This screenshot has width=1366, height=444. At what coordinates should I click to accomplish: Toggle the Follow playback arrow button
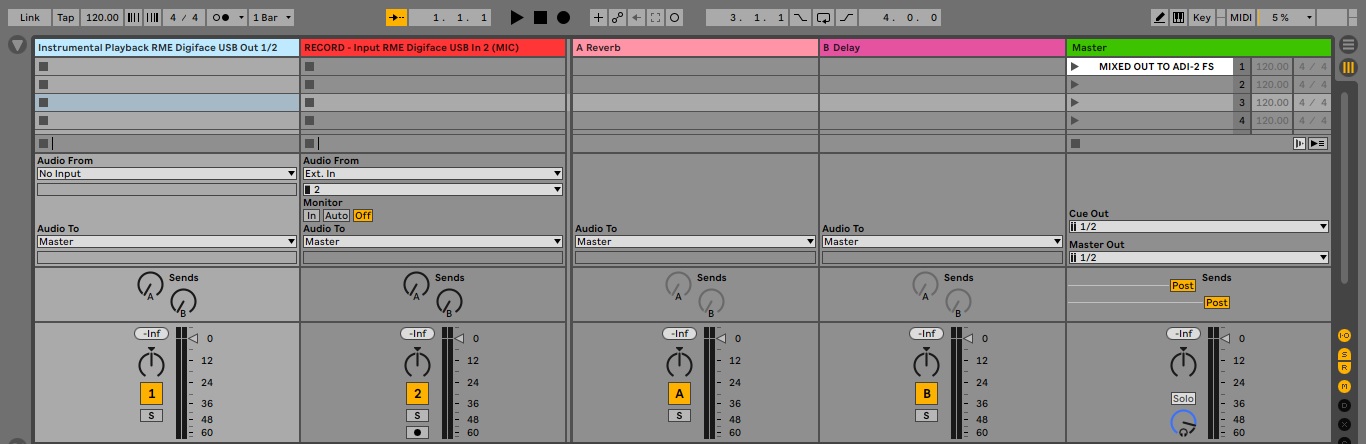[397, 17]
